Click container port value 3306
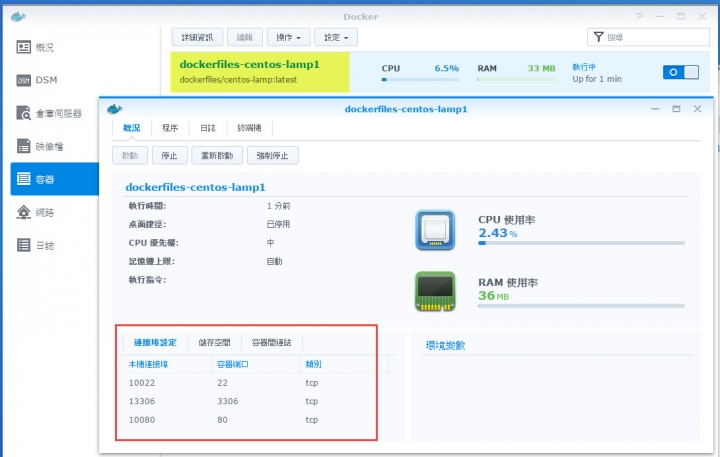720x457 pixels. click(227, 401)
